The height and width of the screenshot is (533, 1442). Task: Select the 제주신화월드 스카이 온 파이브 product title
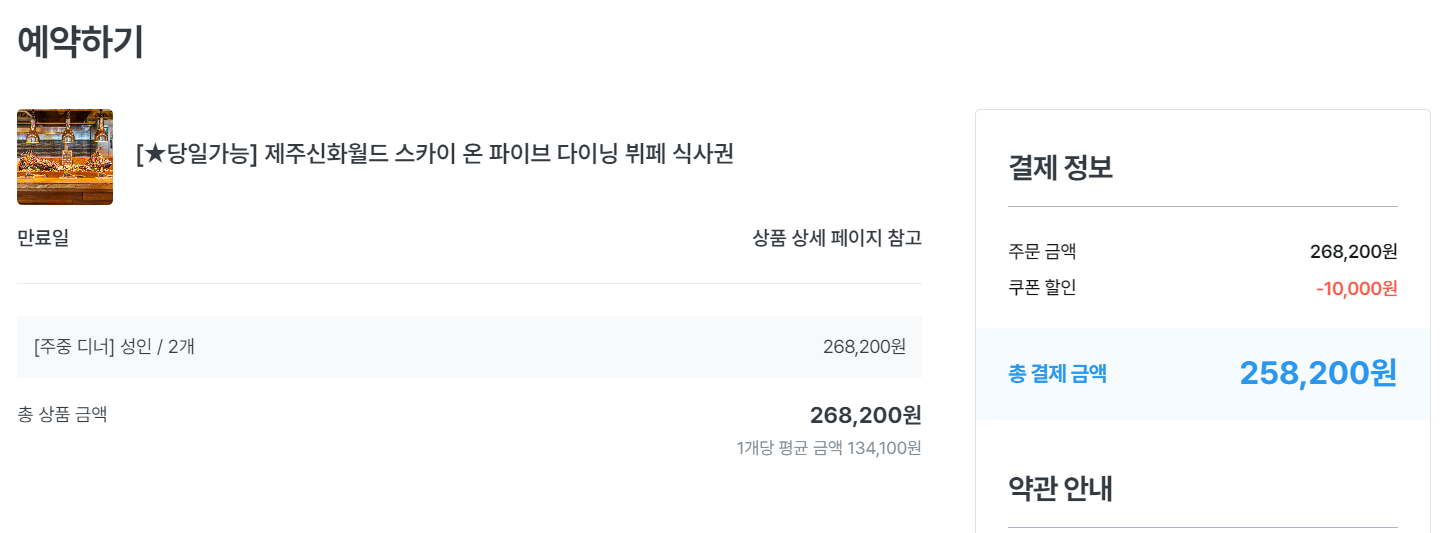pyautogui.click(x=435, y=155)
